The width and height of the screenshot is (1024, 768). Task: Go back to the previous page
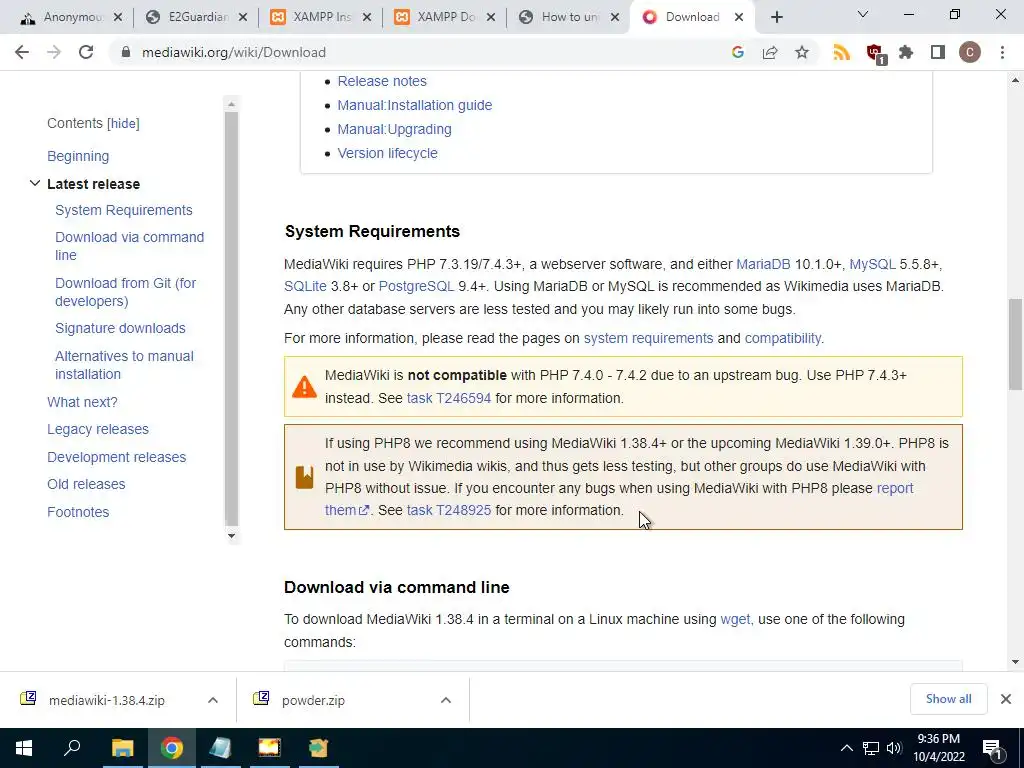[x=22, y=52]
